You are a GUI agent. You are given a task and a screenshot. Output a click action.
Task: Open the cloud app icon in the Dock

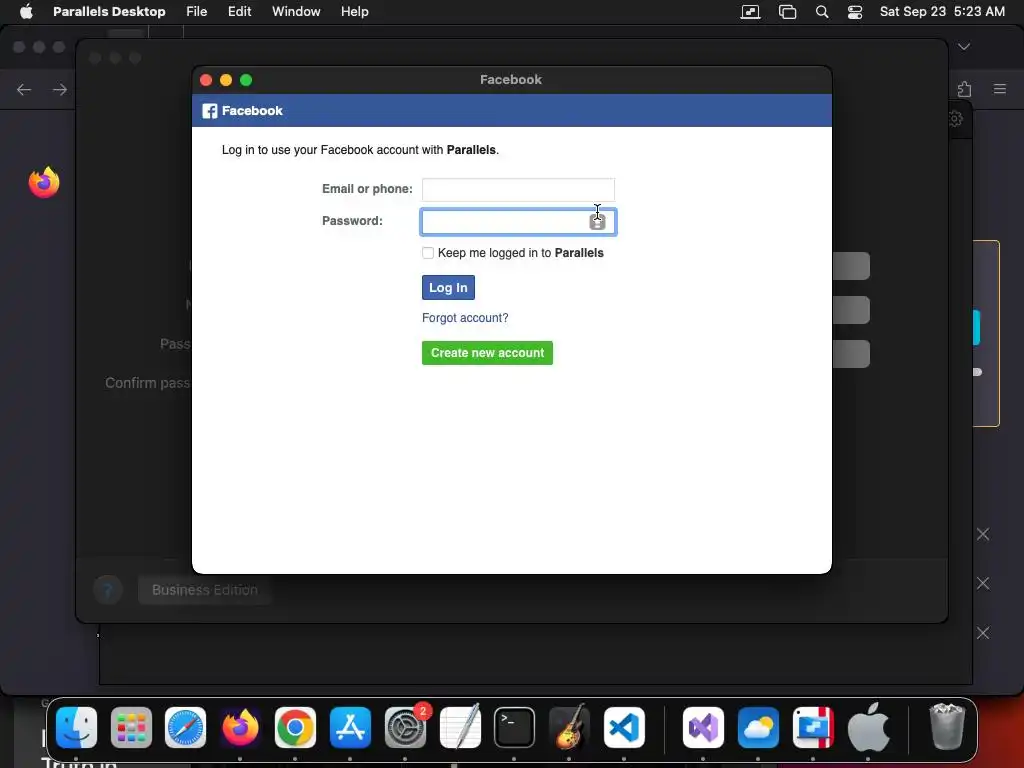[x=758, y=728]
